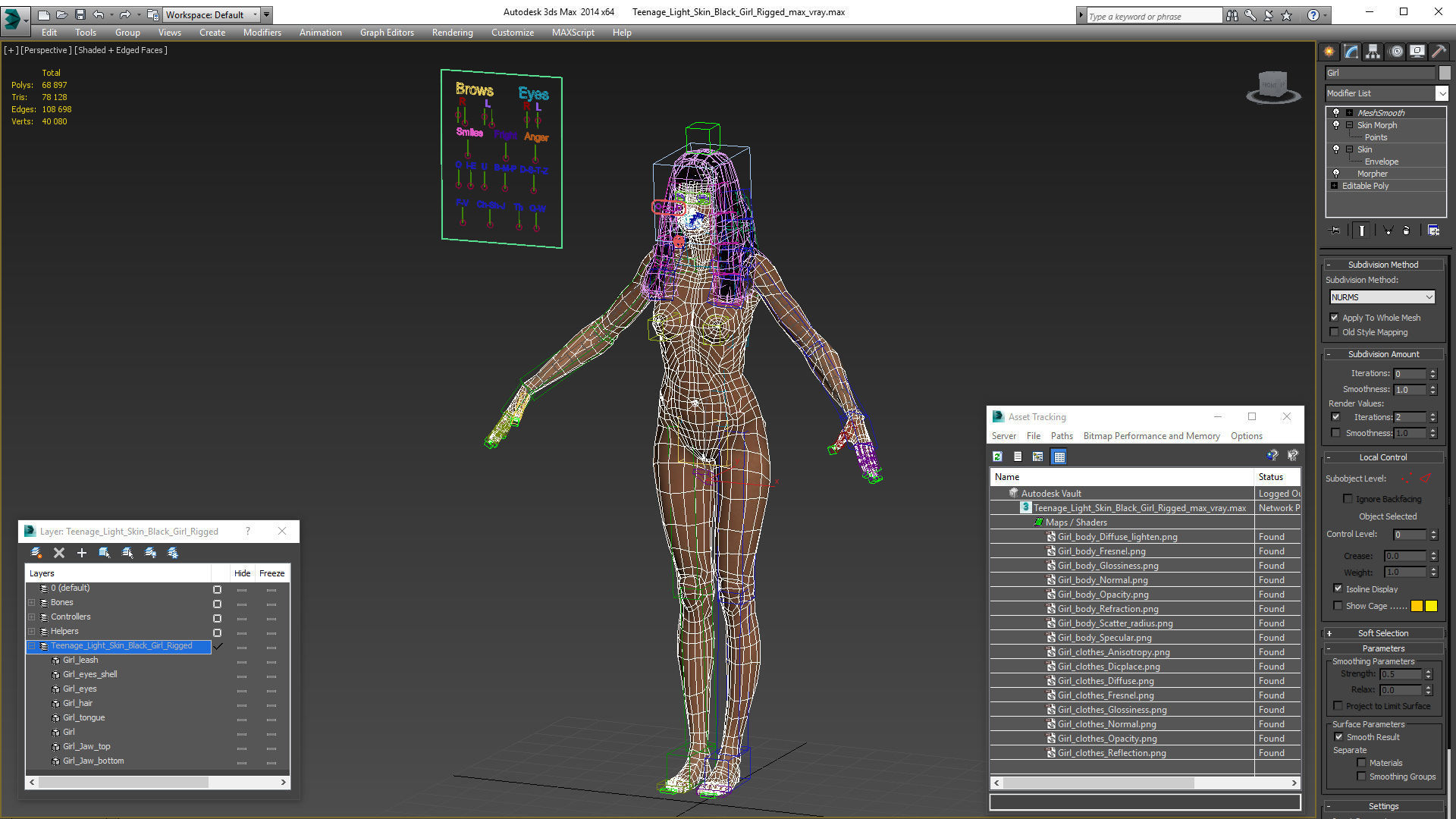The height and width of the screenshot is (819, 1456).
Task: Toggle Ignore Backfacing checkbox
Action: pyautogui.click(x=1348, y=499)
